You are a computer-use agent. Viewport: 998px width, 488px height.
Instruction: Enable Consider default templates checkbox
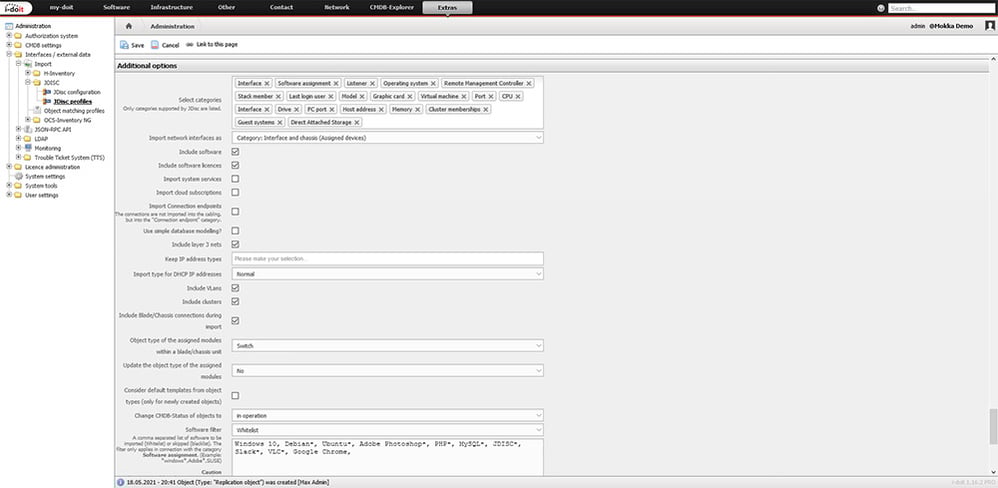pos(235,395)
